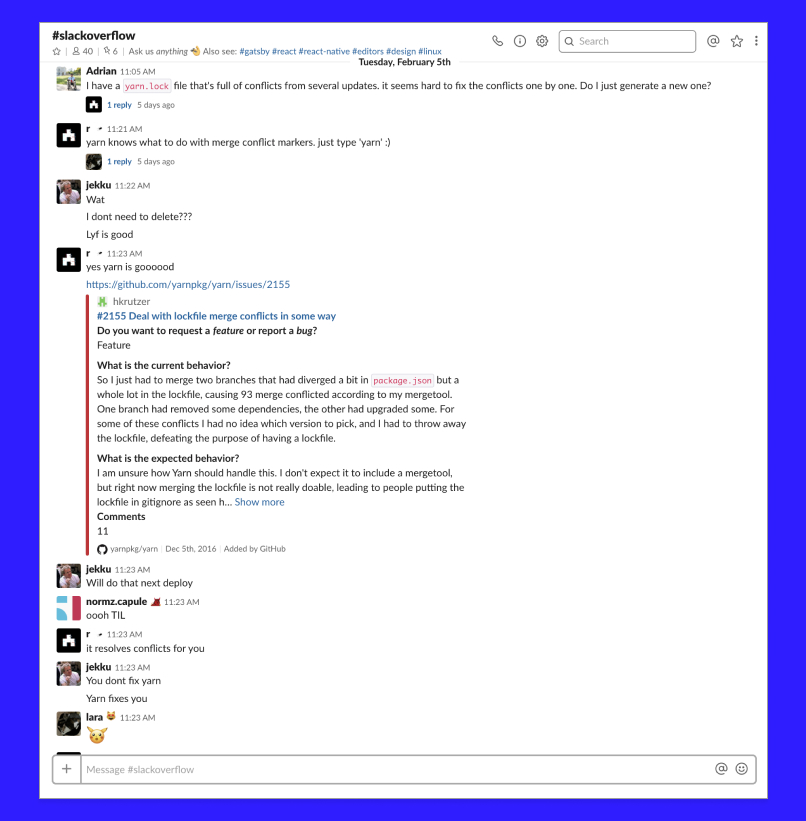Star the #slackoverflow channel
The image size is (806, 821).
pyautogui.click(x=57, y=51)
